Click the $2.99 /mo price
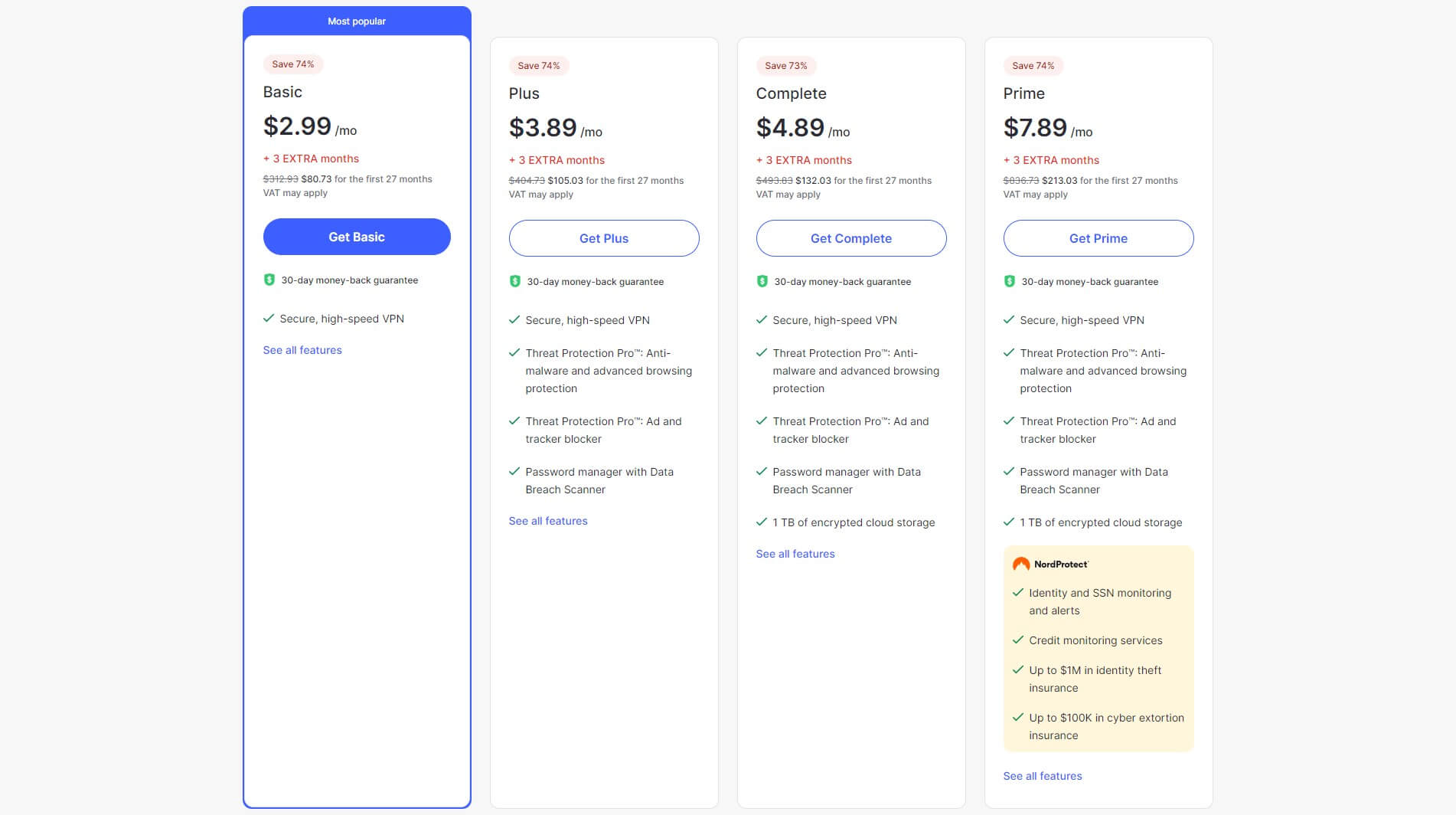This screenshot has height=815, width=1456. pos(310,126)
